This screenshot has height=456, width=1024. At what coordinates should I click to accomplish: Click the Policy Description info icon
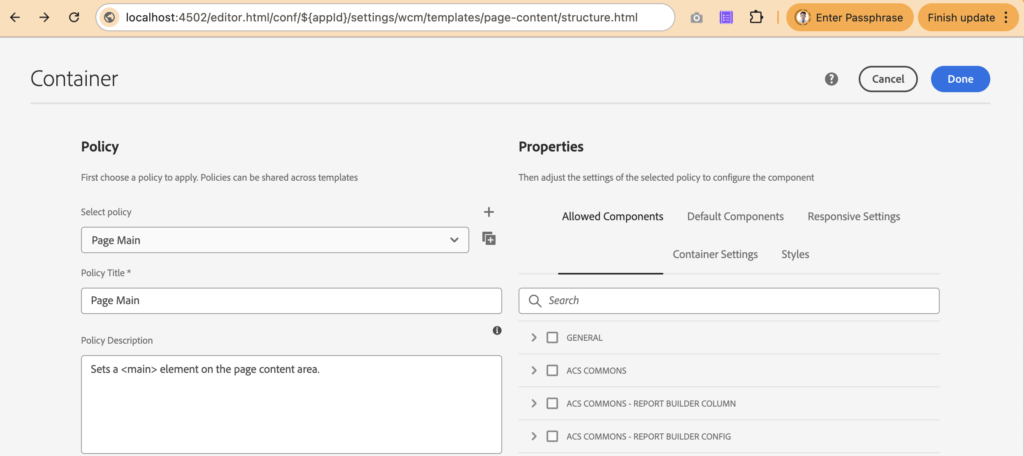[x=497, y=330]
